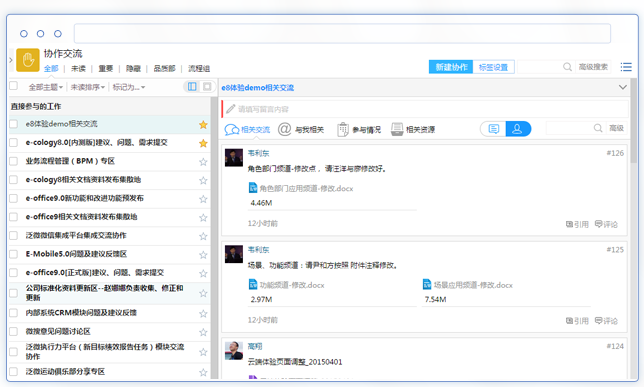Check the 微搜意见问题讨论区 checkbox
This screenshot has height=387, width=644.
point(14,332)
